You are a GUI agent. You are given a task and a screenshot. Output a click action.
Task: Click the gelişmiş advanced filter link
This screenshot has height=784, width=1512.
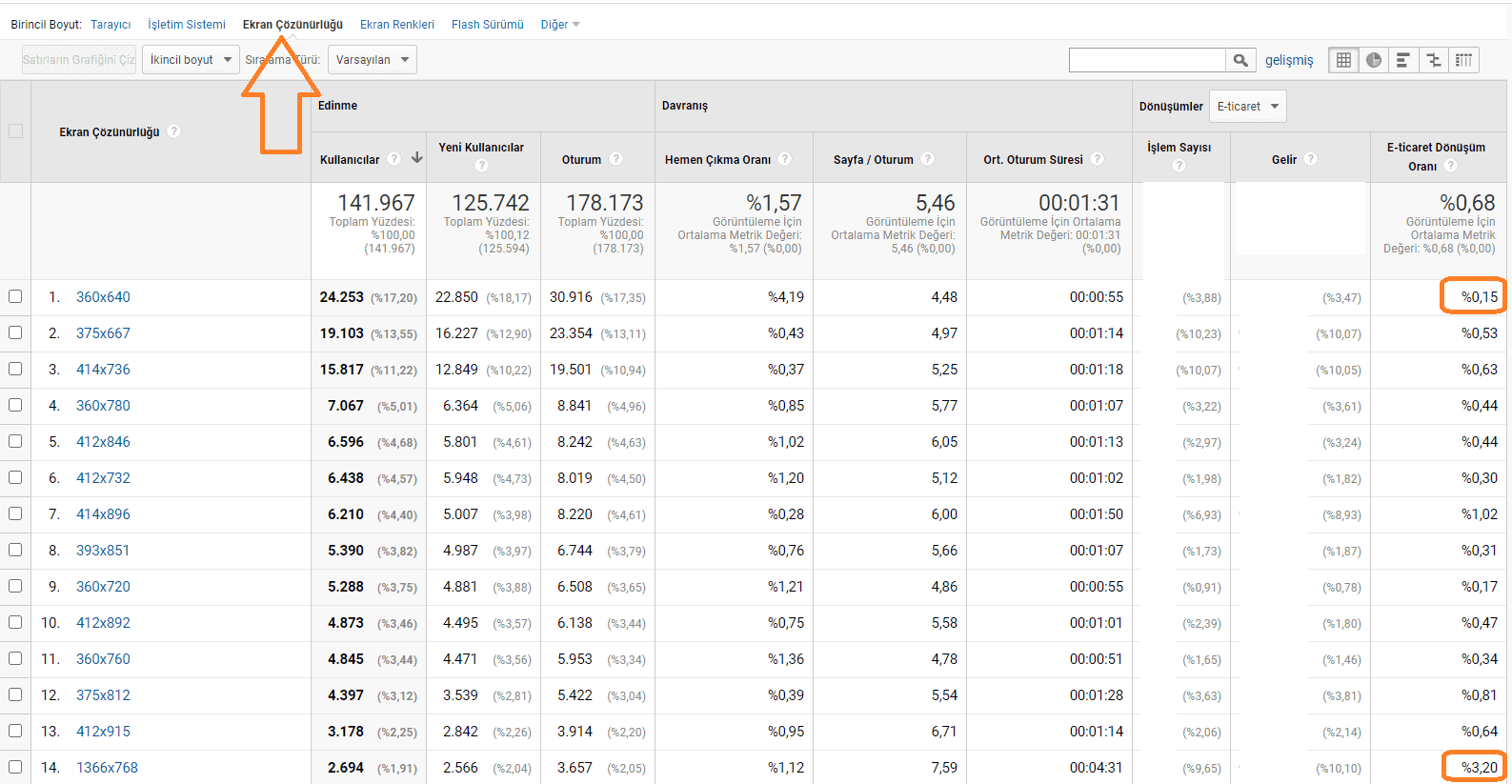(x=1288, y=60)
